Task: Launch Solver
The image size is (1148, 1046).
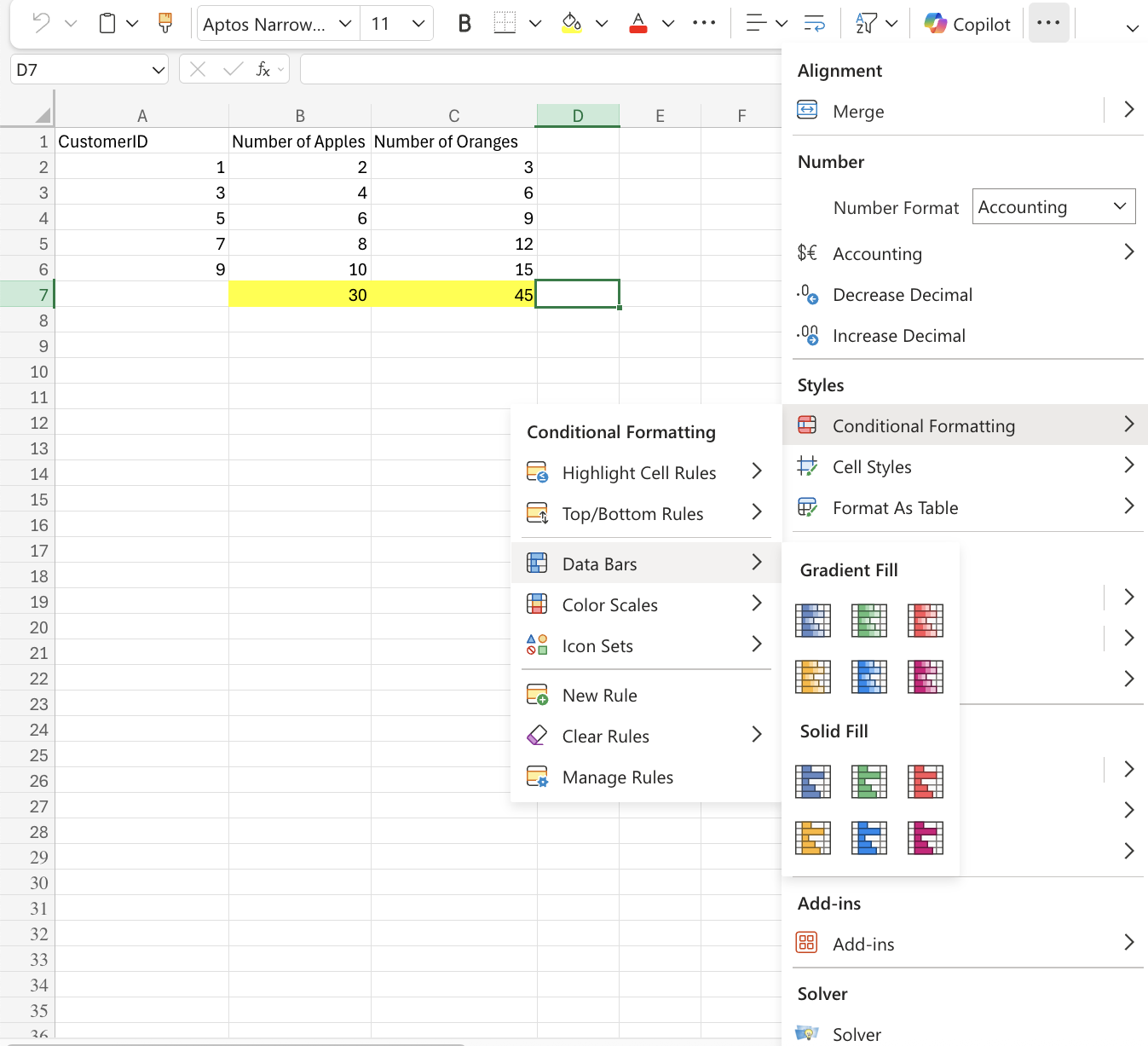Action: 857,1032
